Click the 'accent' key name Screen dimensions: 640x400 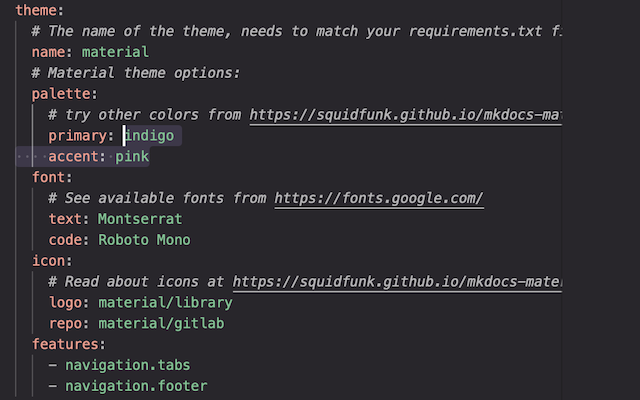(73, 156)
